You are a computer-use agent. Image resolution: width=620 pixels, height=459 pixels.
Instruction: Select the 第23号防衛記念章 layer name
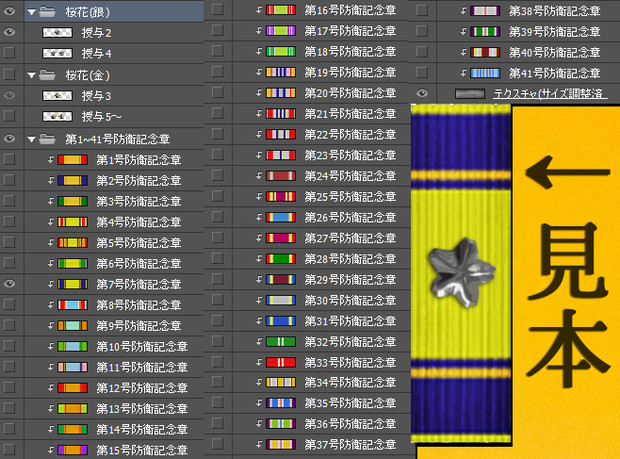(350, 155)
